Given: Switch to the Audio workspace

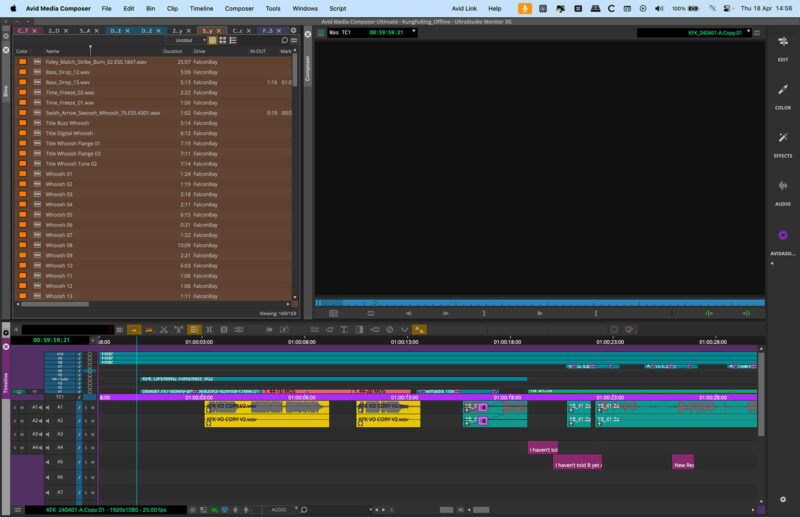Looking at the screenshot, I should [782, 188].
